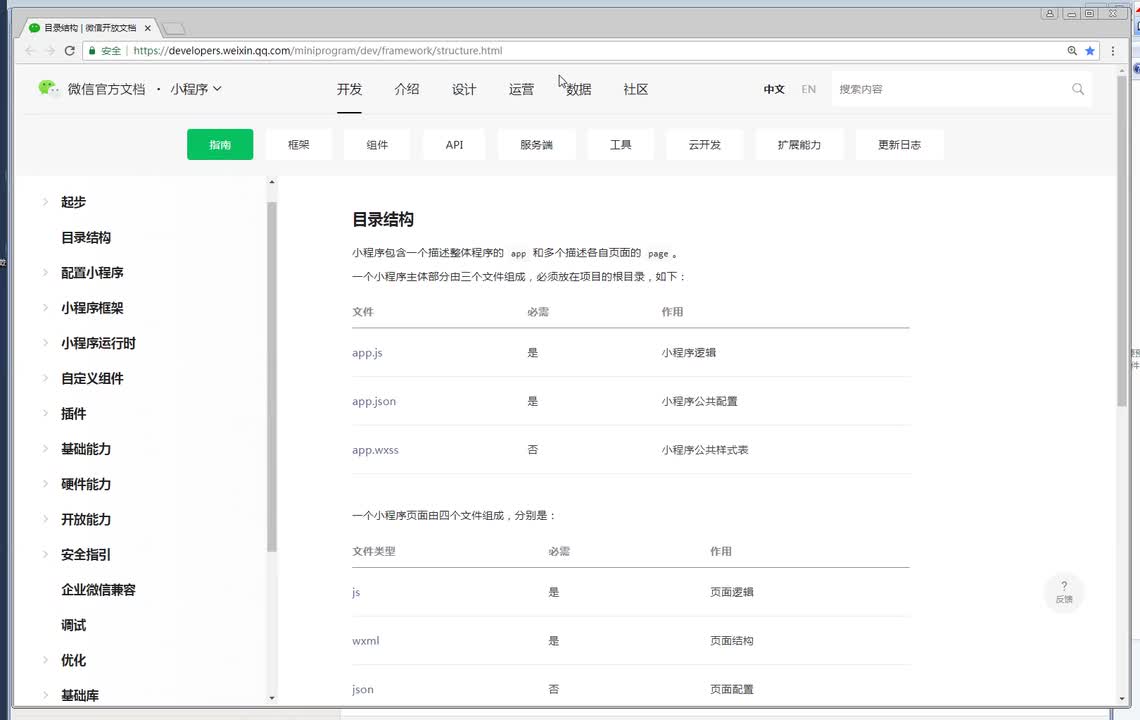Open the wxml file type link

[366, 641]
